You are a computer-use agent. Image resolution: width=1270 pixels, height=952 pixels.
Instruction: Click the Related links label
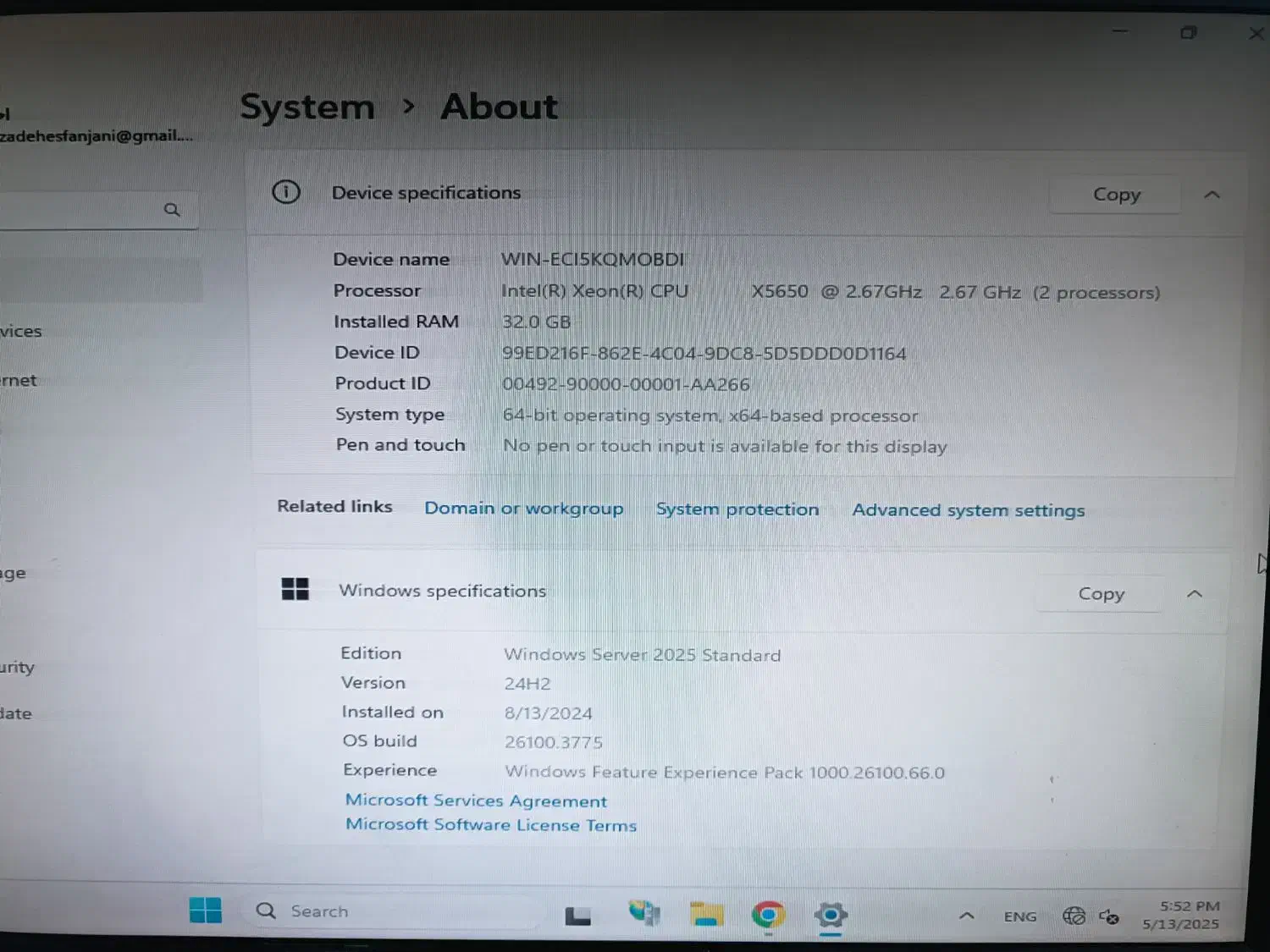(334, 506)
